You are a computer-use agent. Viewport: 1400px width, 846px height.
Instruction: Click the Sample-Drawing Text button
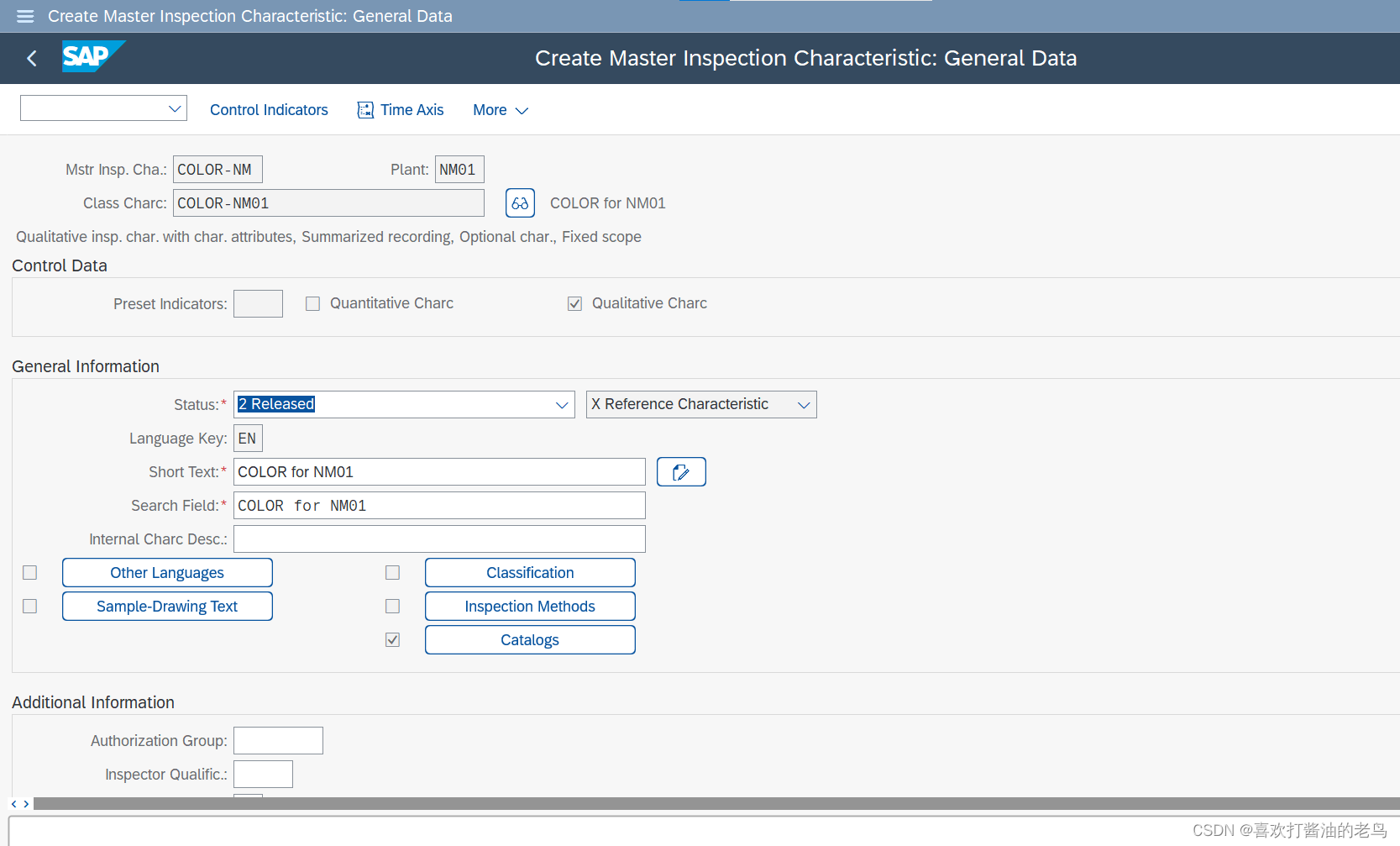[x=166, y=606]
